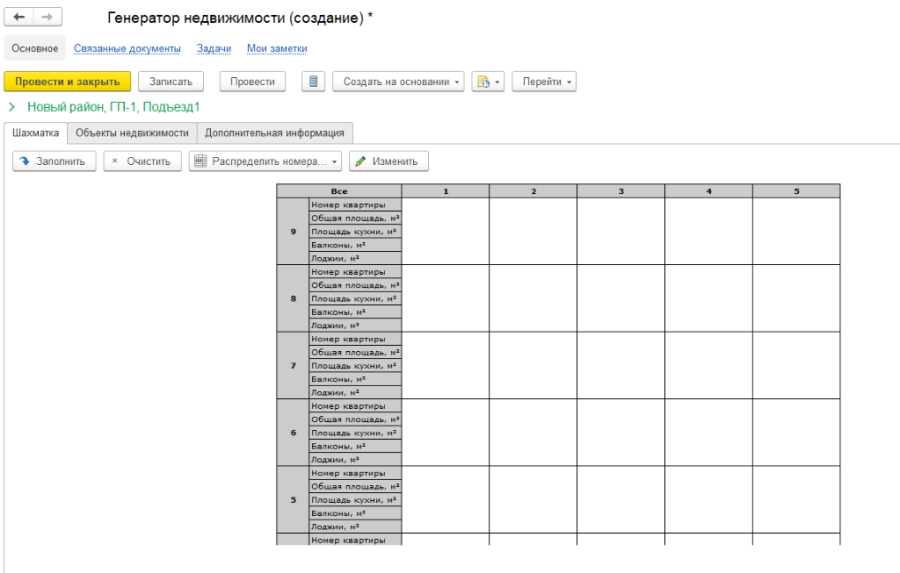Click the forward navigation arrow
Image resolution: width=900 pixels, height=573 pixels.
pyautogui.click(x=46, y=18)
